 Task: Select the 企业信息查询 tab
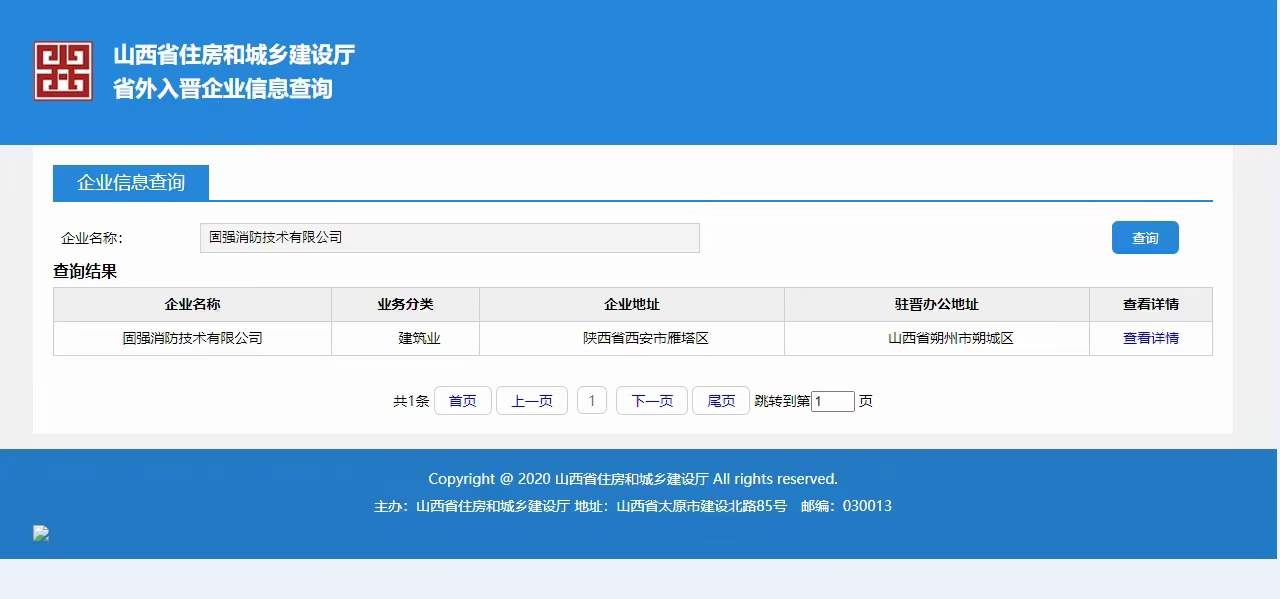131,183
